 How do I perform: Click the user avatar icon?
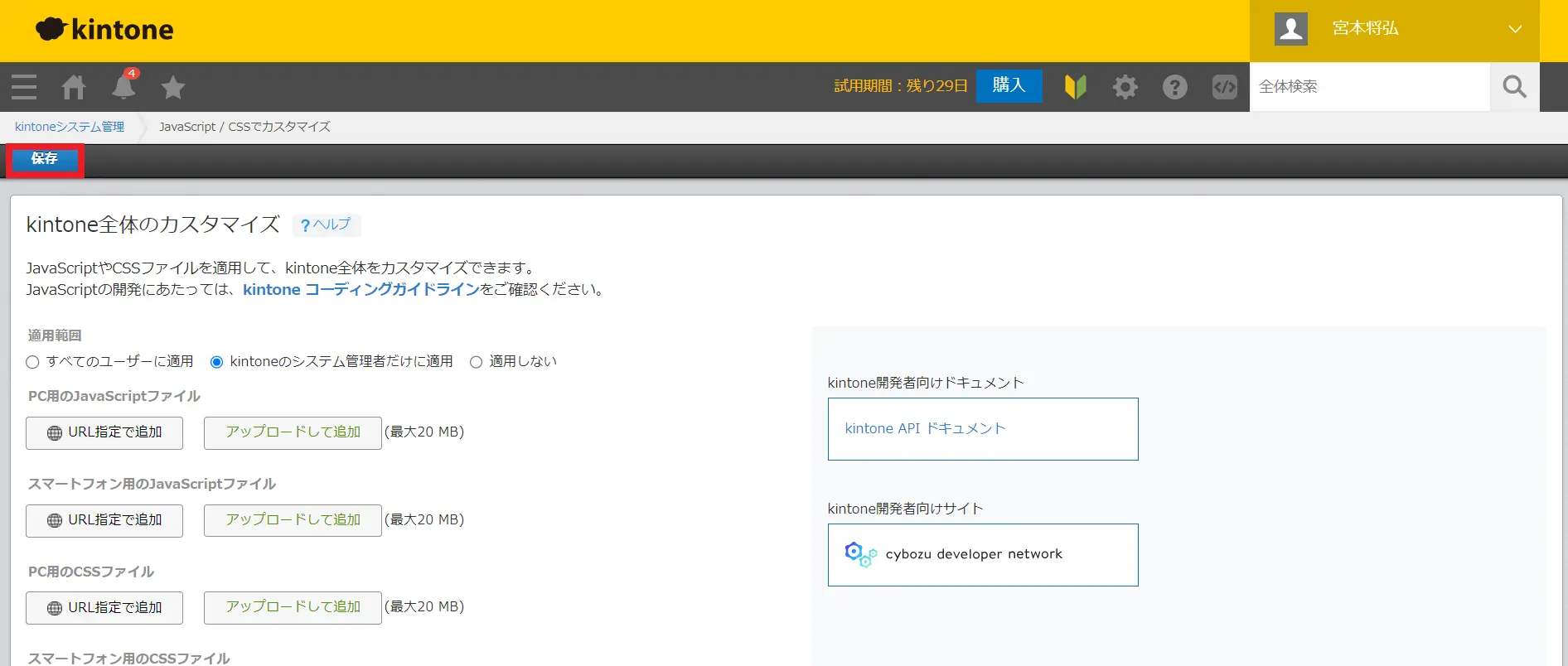1290,29
